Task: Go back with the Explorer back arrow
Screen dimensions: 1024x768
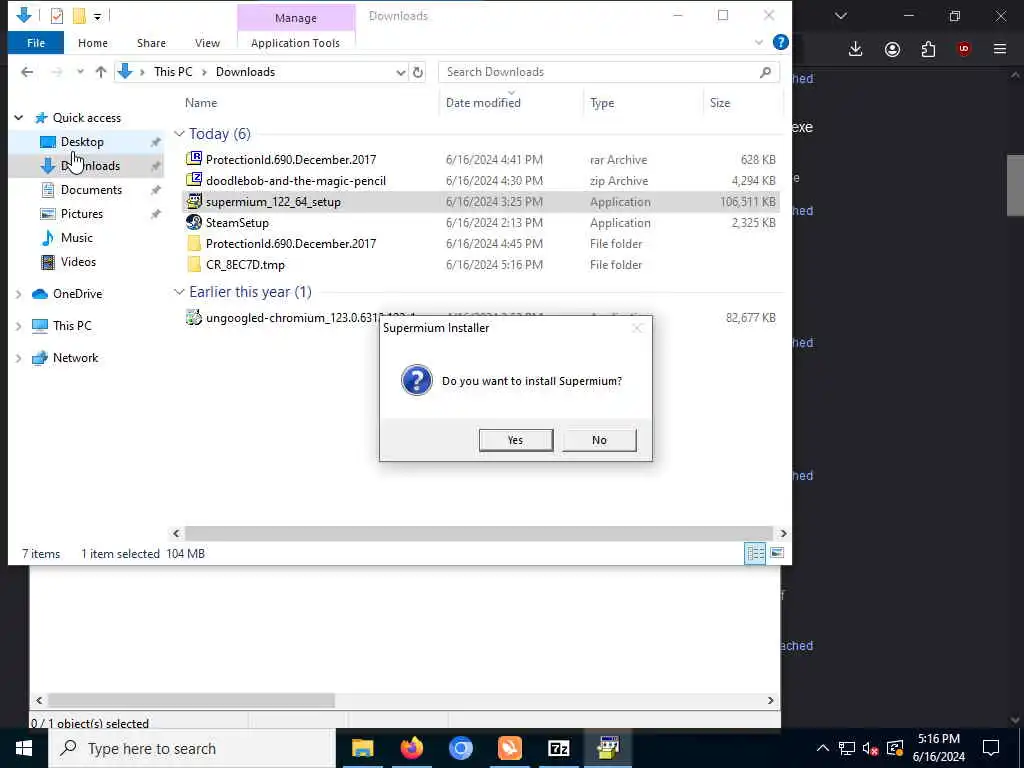Action: (27, 72)
